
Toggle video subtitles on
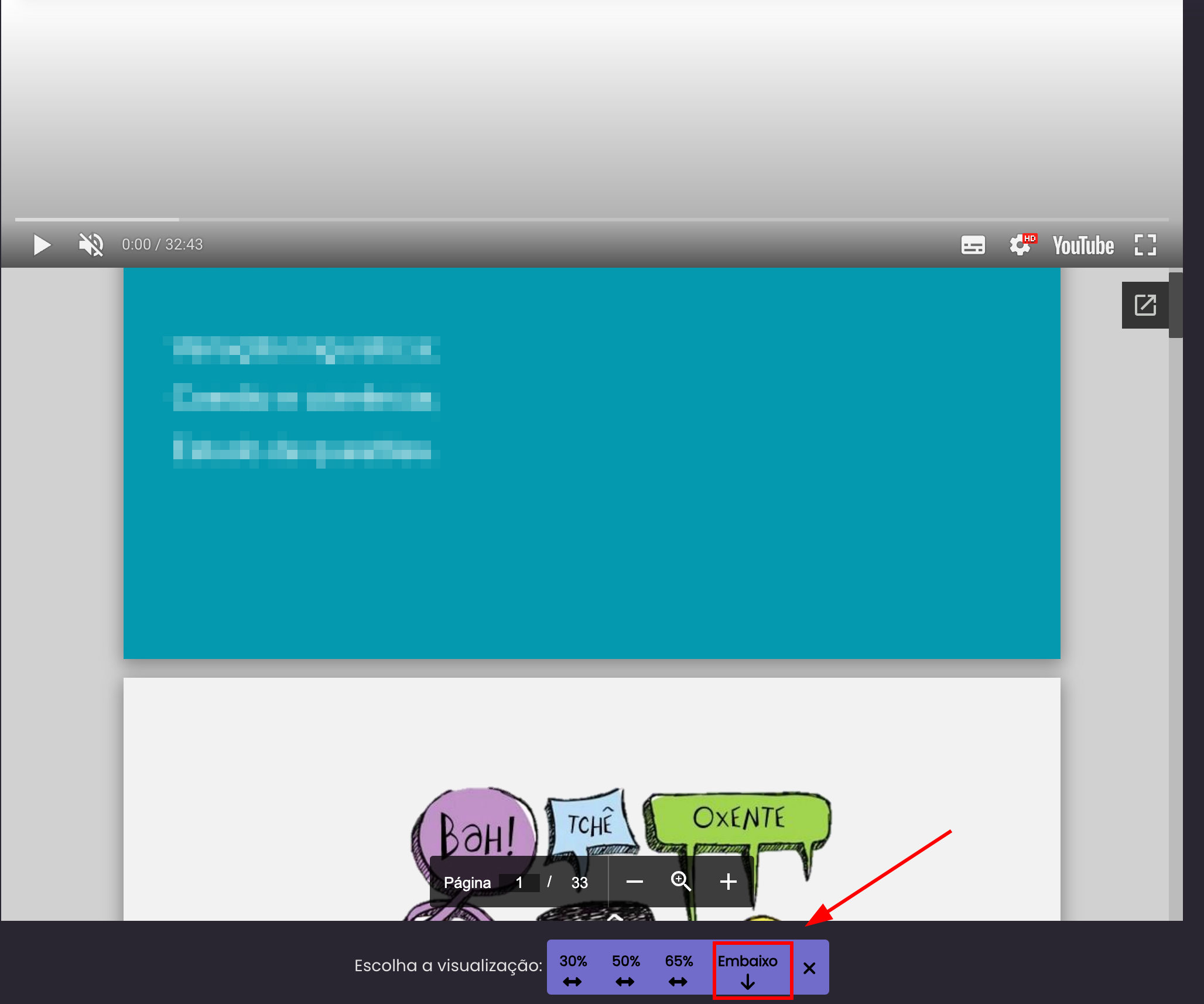tap(973, 245)
